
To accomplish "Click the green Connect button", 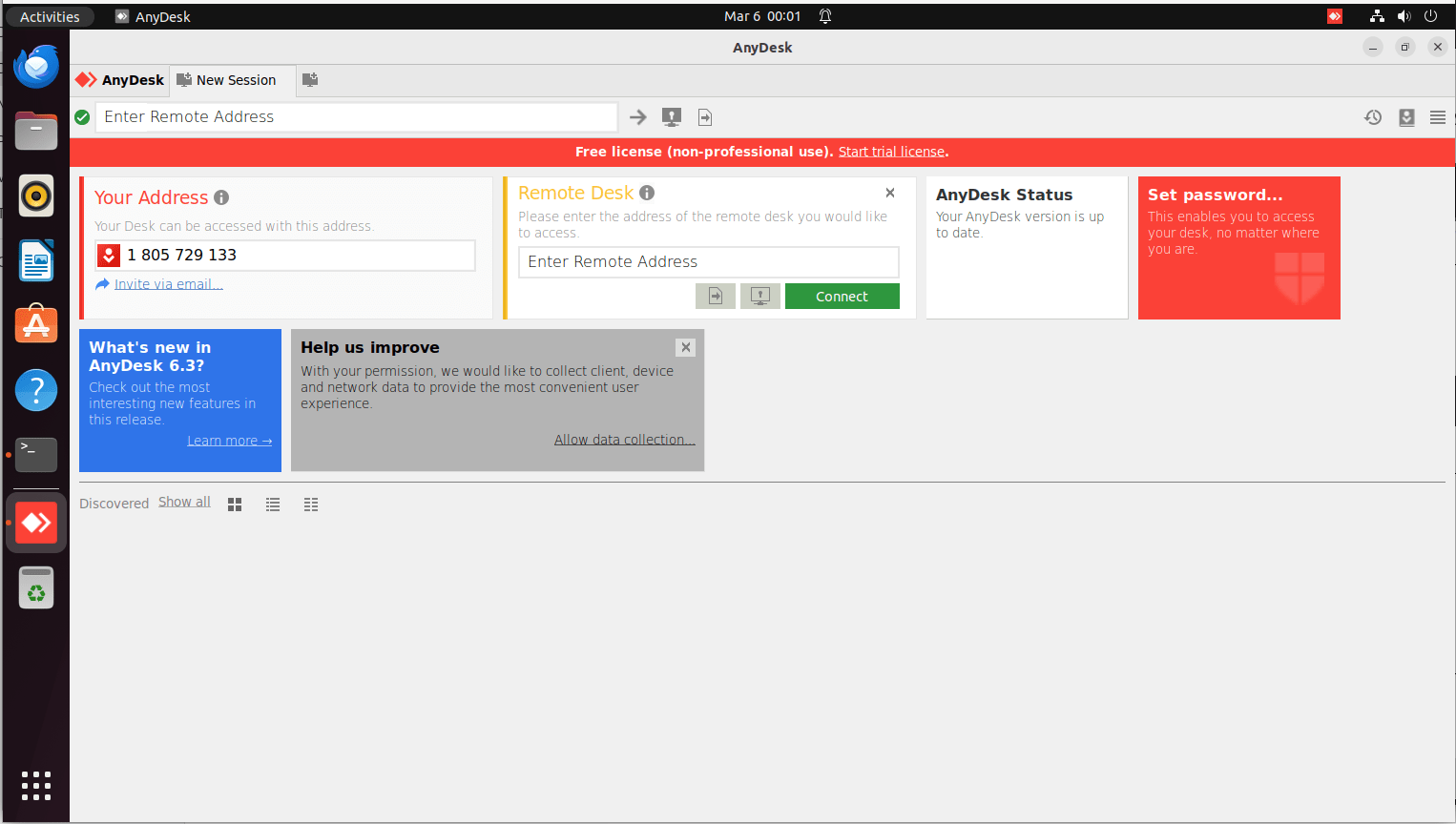I will (842, 297).
